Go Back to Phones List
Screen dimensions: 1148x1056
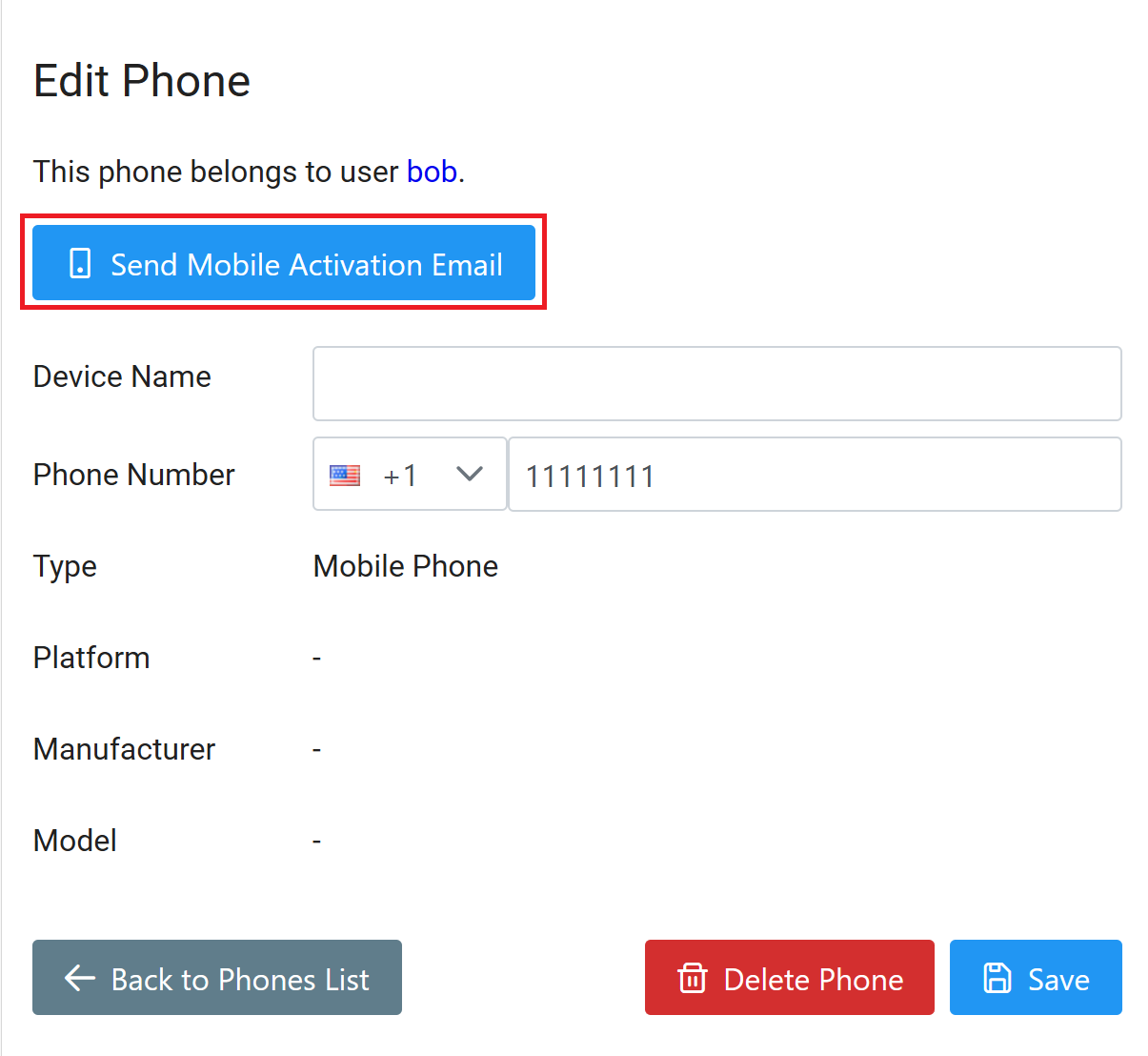point(217,978)
